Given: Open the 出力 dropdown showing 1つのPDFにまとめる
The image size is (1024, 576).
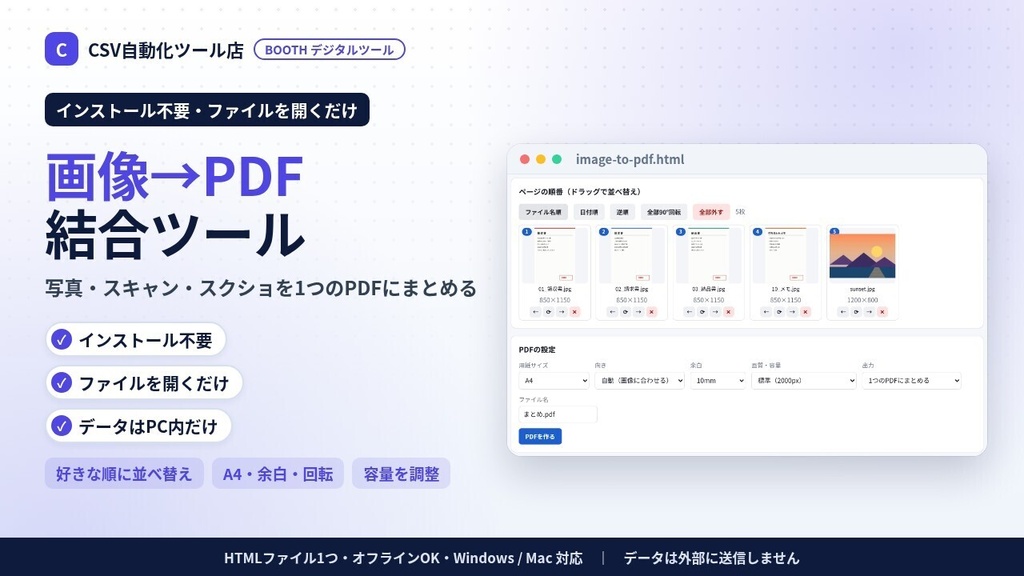Looking at the screenshot, I should [912, 380].
